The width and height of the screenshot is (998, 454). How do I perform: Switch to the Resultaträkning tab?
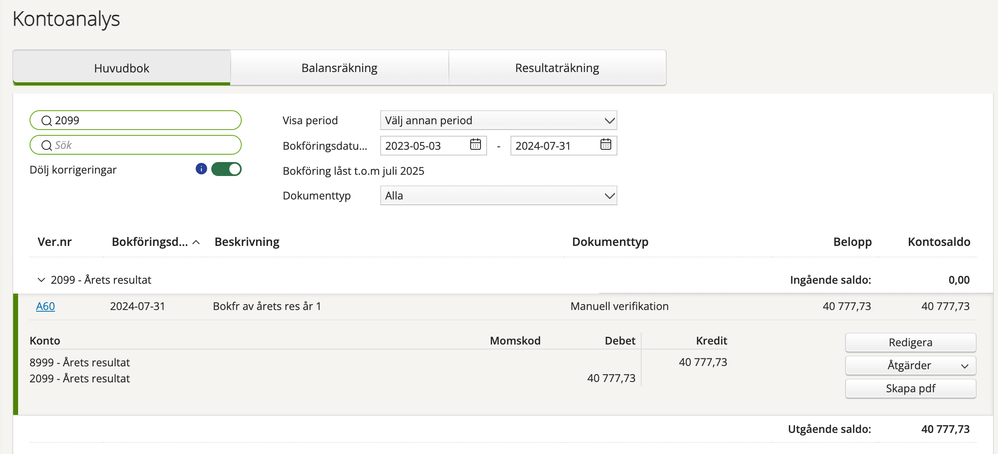(x=557, y=67)
